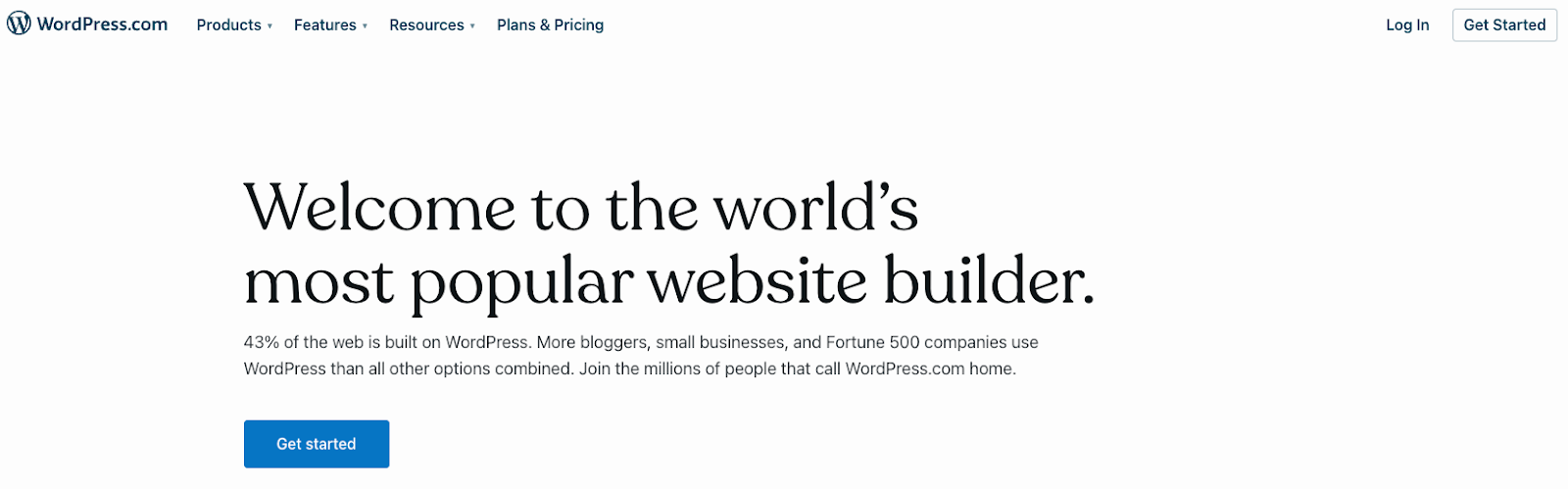Click the WordPress.com wordmark text

[102, 24]
